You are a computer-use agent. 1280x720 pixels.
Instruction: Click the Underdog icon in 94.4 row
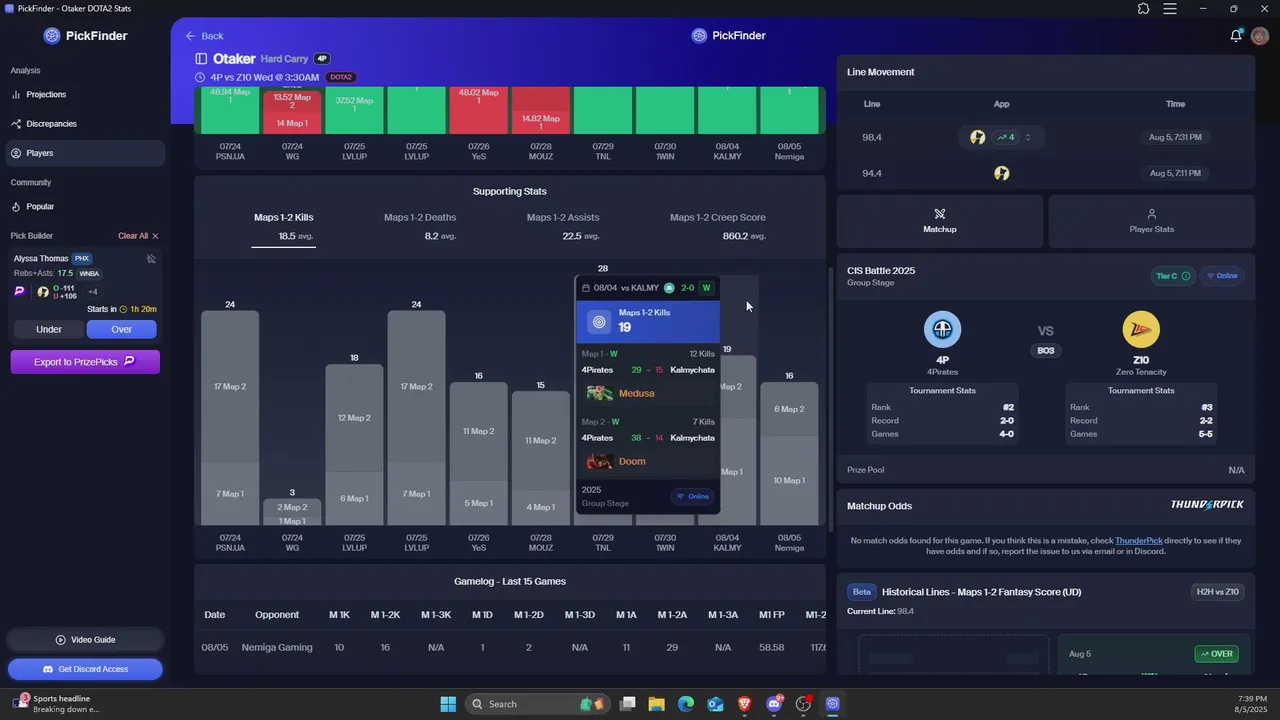coord(1001,173)
